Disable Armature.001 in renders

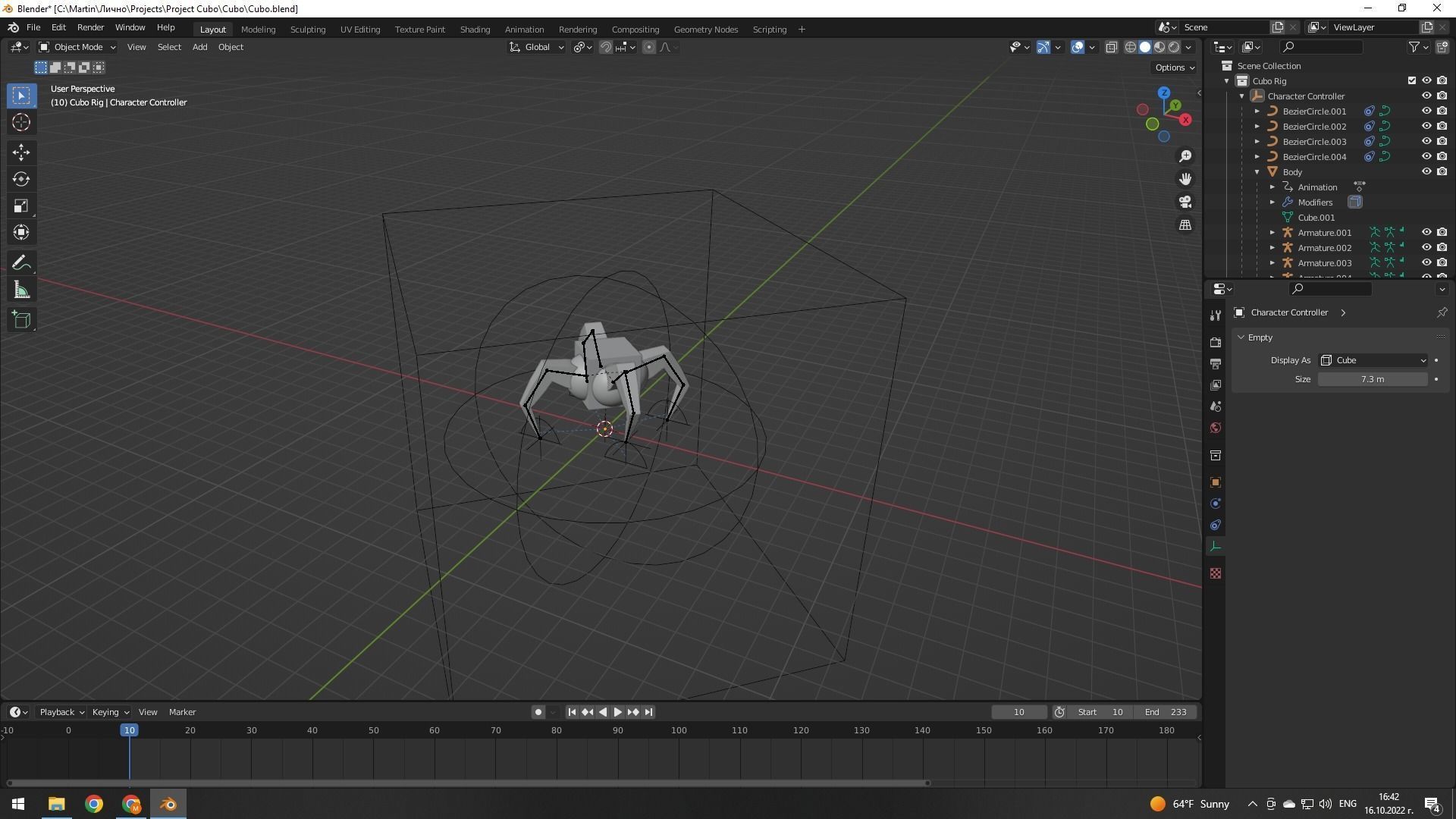coord(1442,233)
